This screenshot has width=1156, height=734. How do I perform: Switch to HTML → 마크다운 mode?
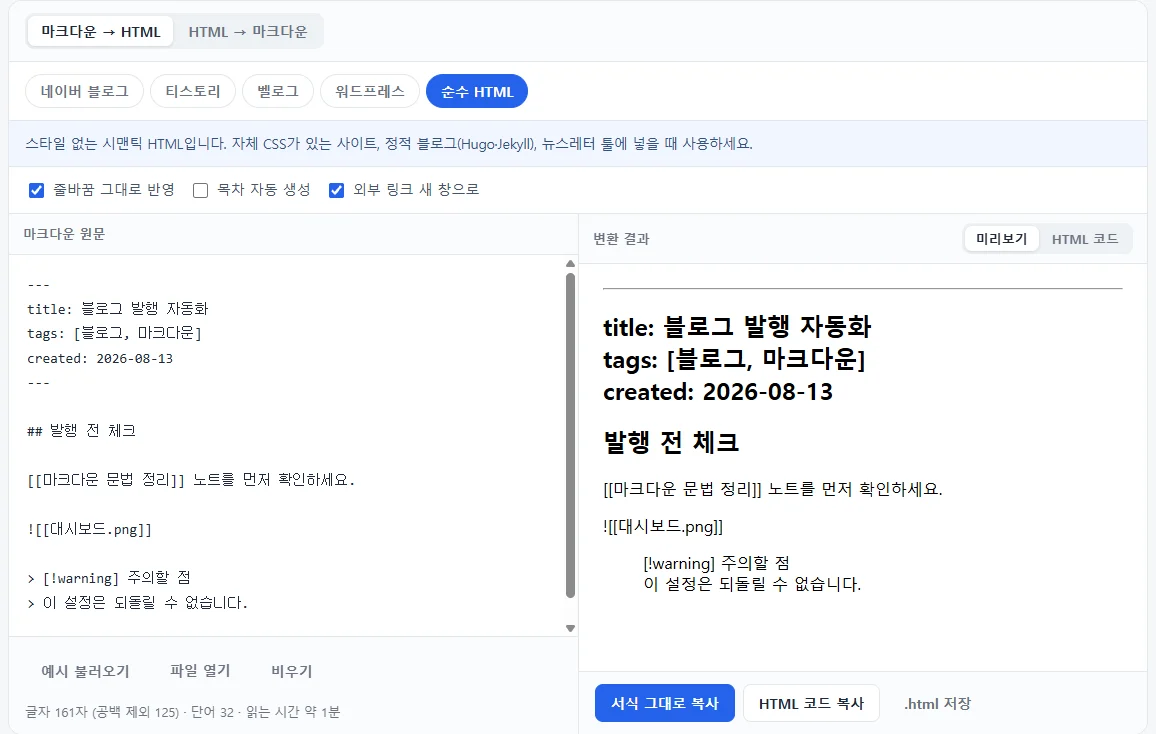tap(248, 32)
